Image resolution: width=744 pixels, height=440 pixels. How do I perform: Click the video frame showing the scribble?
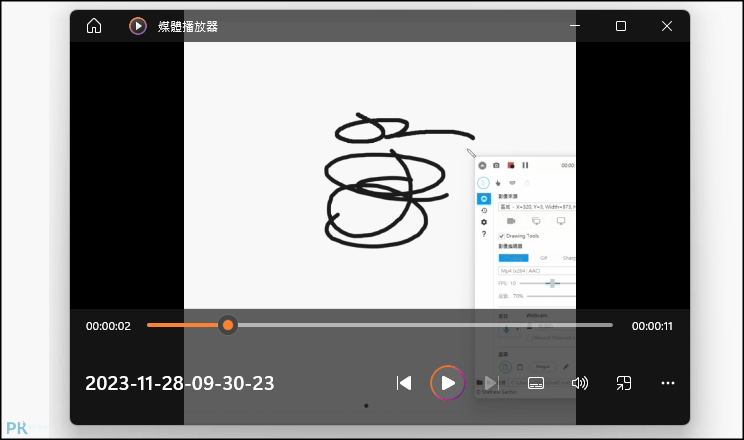tap(380, 176)
